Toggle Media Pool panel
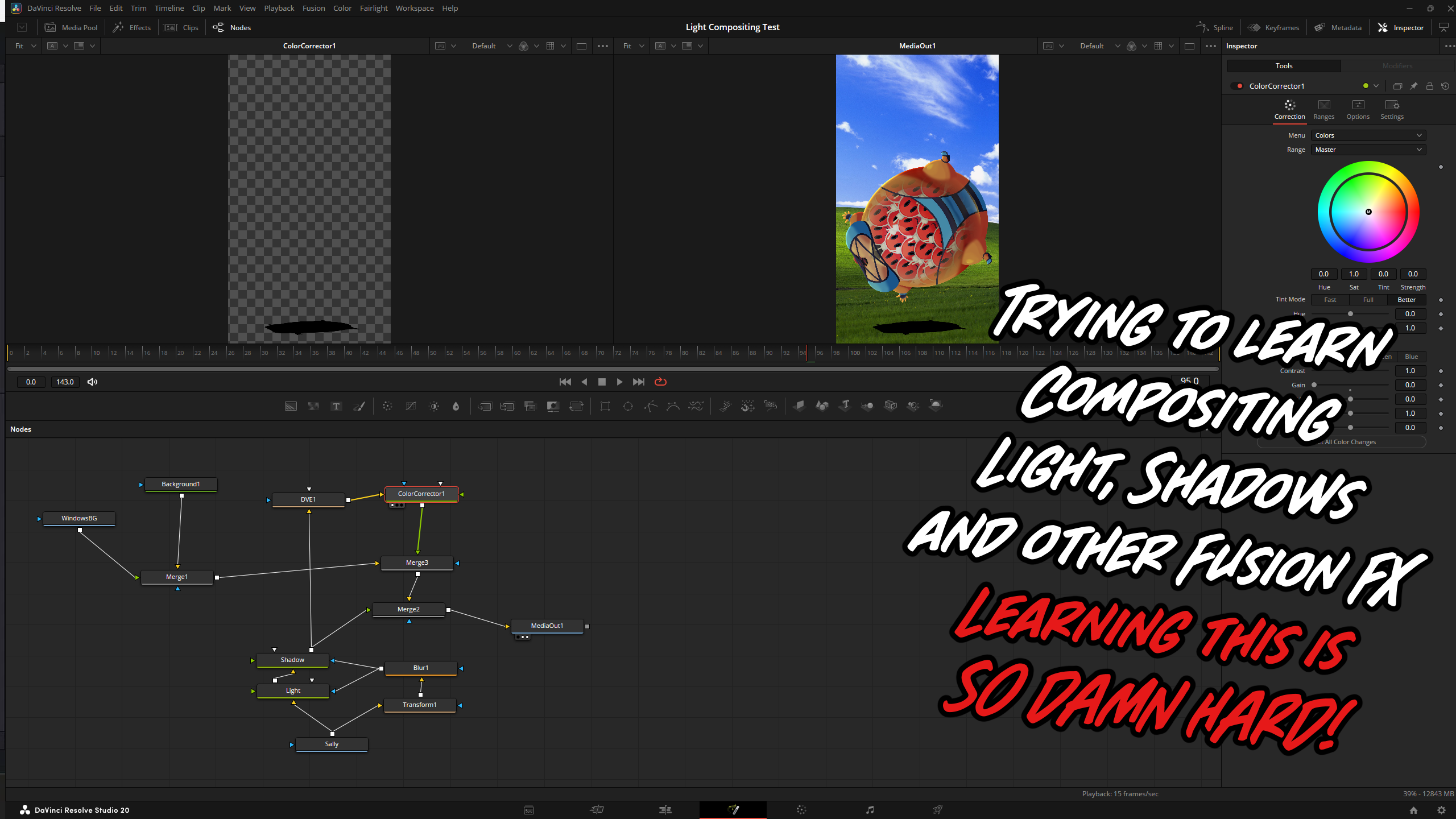The image size is (1456, 819). pyautogui.click(x=72, y=27)
